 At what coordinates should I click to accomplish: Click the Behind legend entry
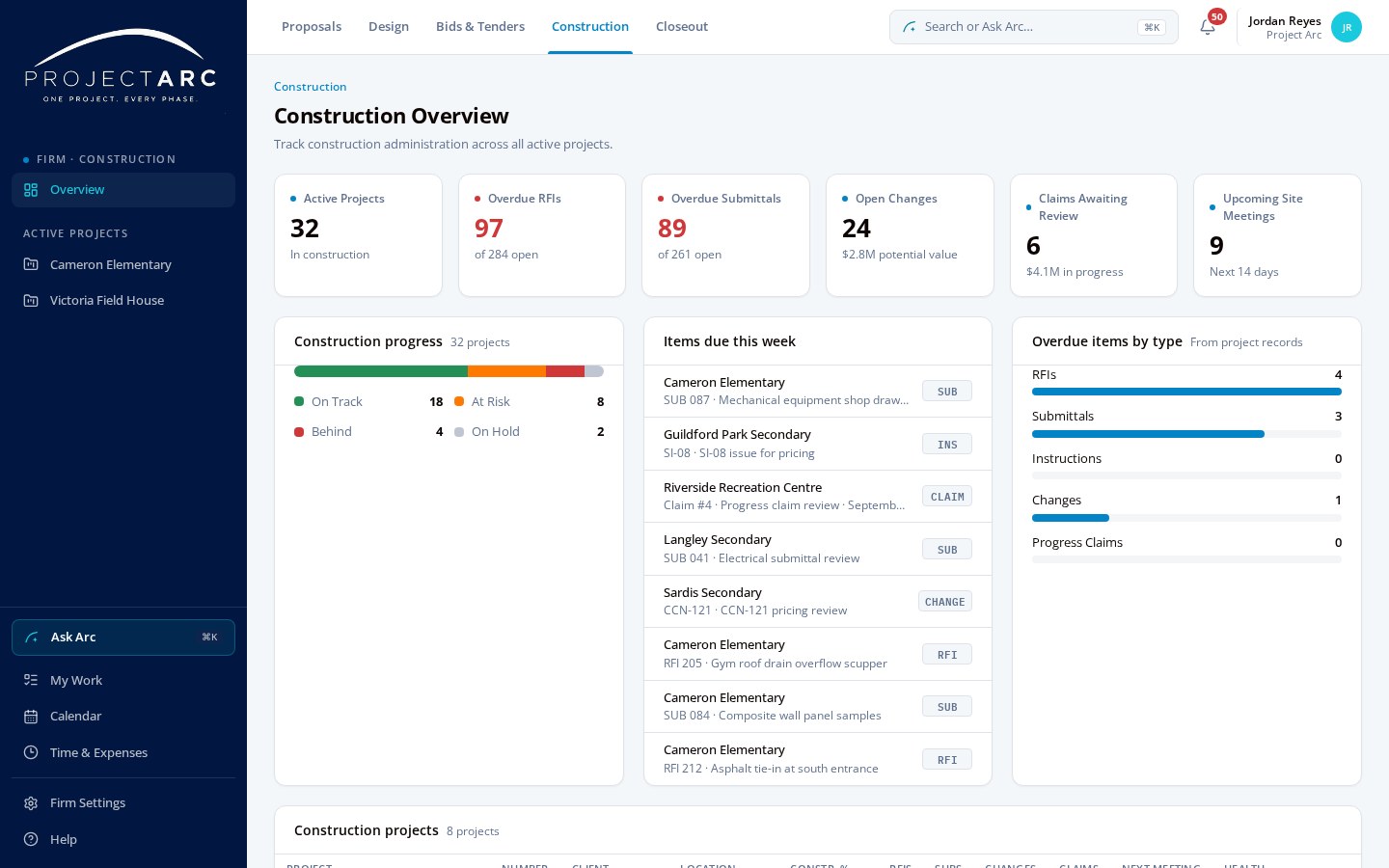(368, 432)
